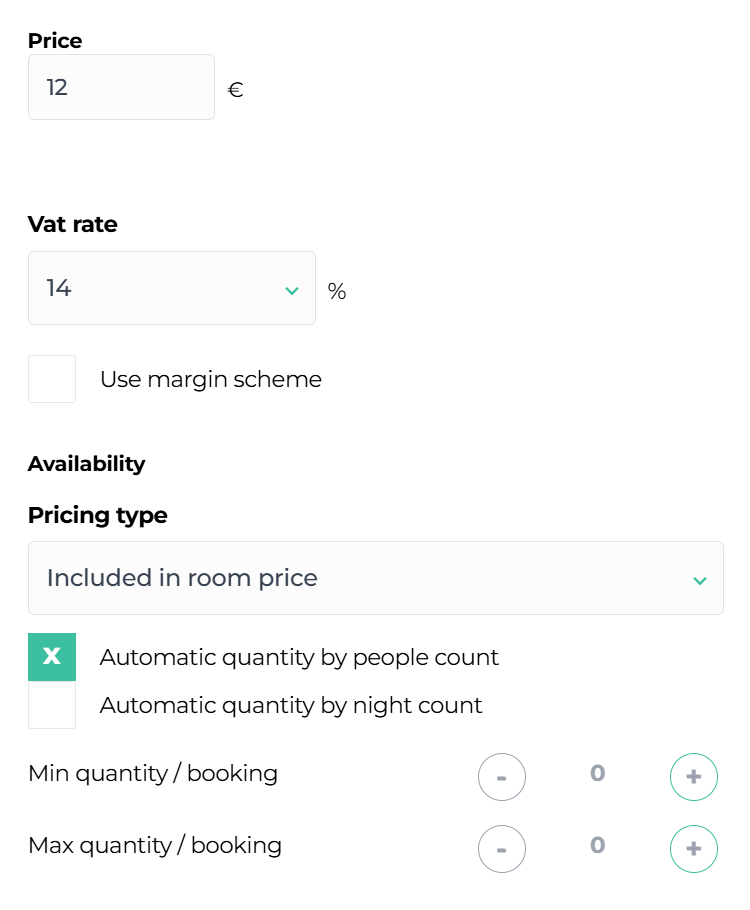Decrease the min quantity per booking
The height and width of the screenshot is (910, 750).
pyautogui.click(x=502, y=777)
